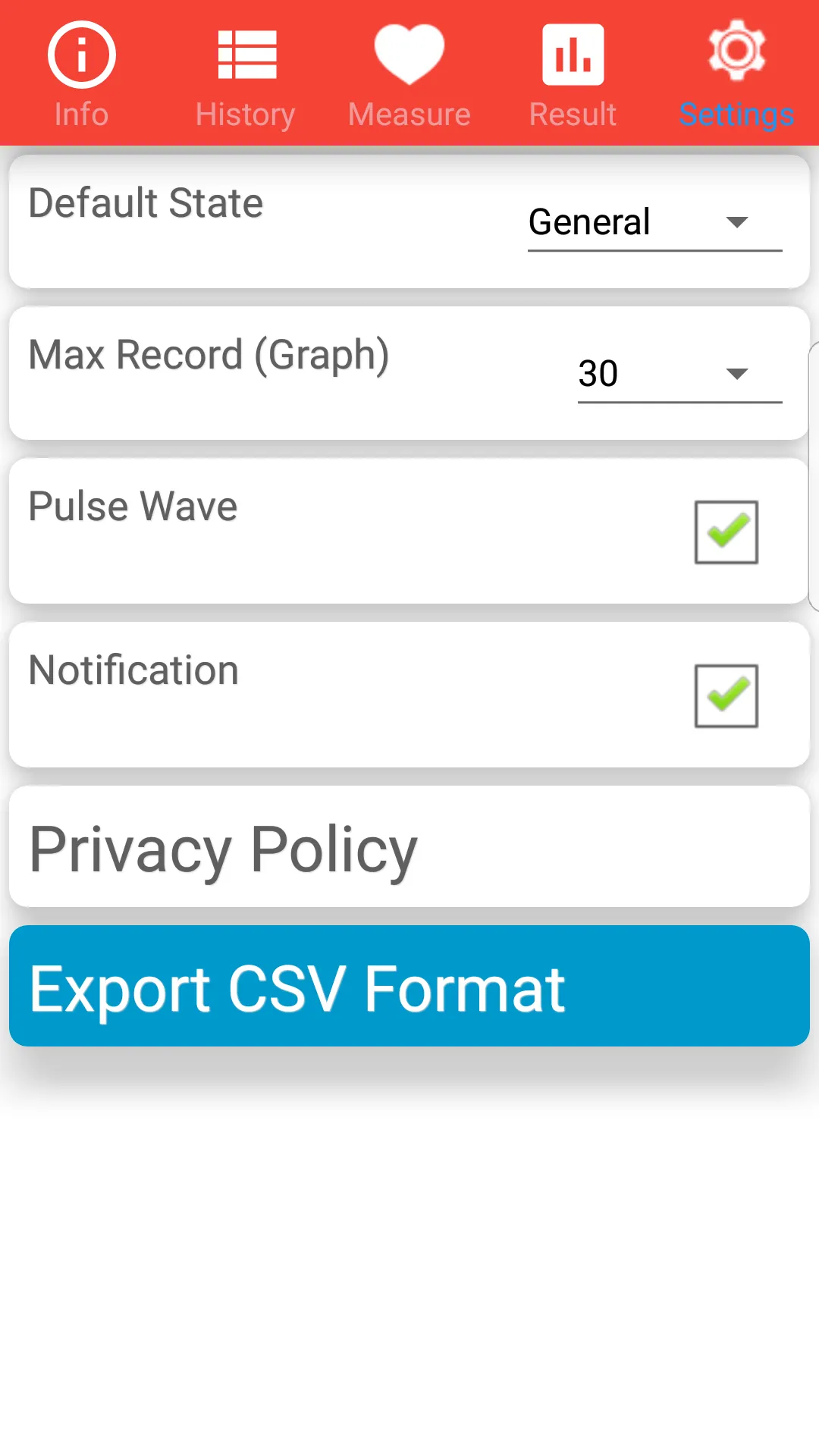Click the General dropdown value

pyautogui.click(x=589, y=222)
